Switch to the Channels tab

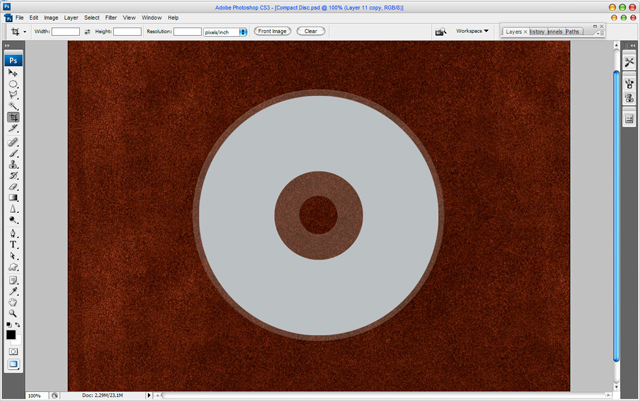[555, 32]
